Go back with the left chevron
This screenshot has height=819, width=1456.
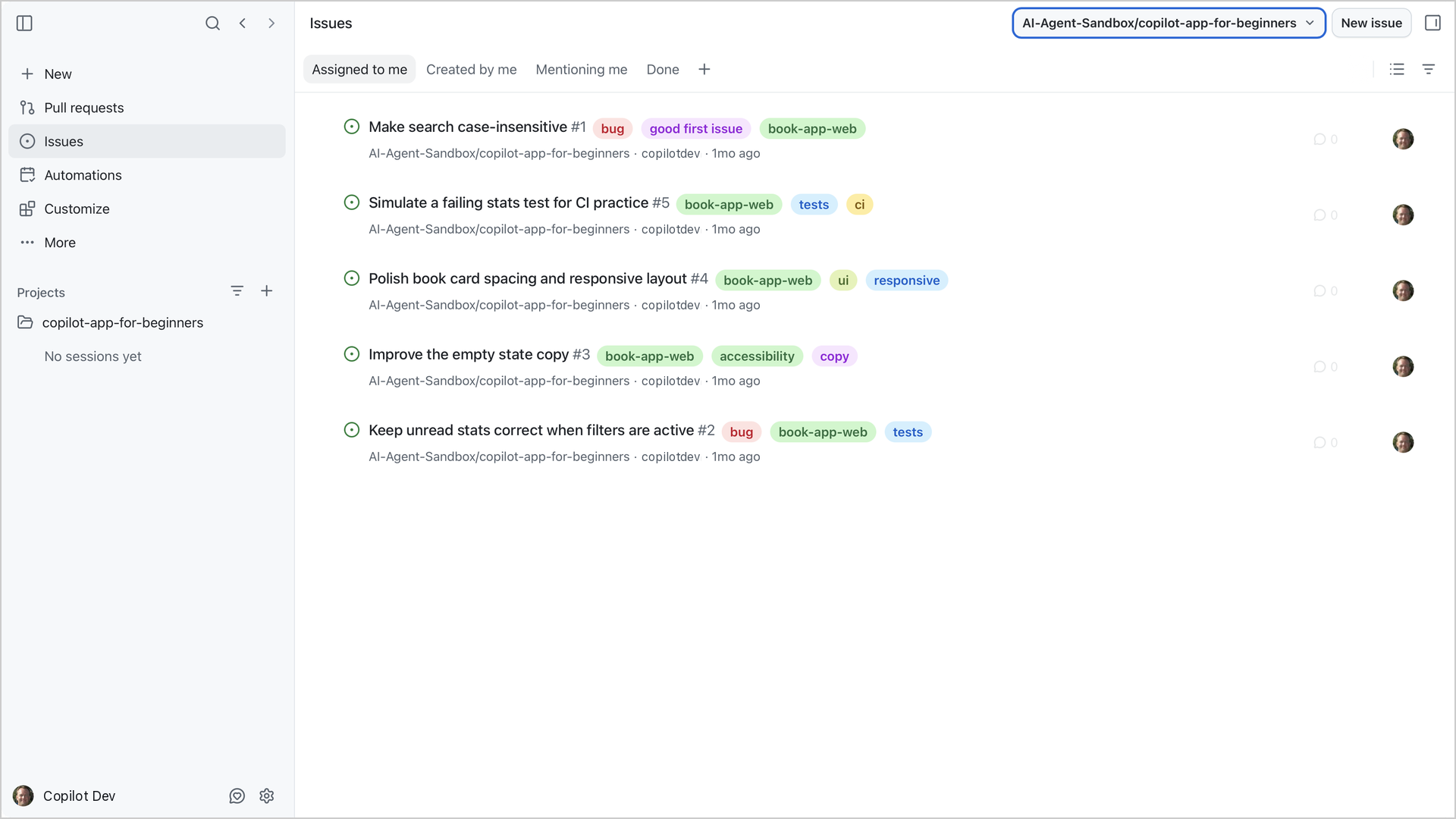coord(243,24)
